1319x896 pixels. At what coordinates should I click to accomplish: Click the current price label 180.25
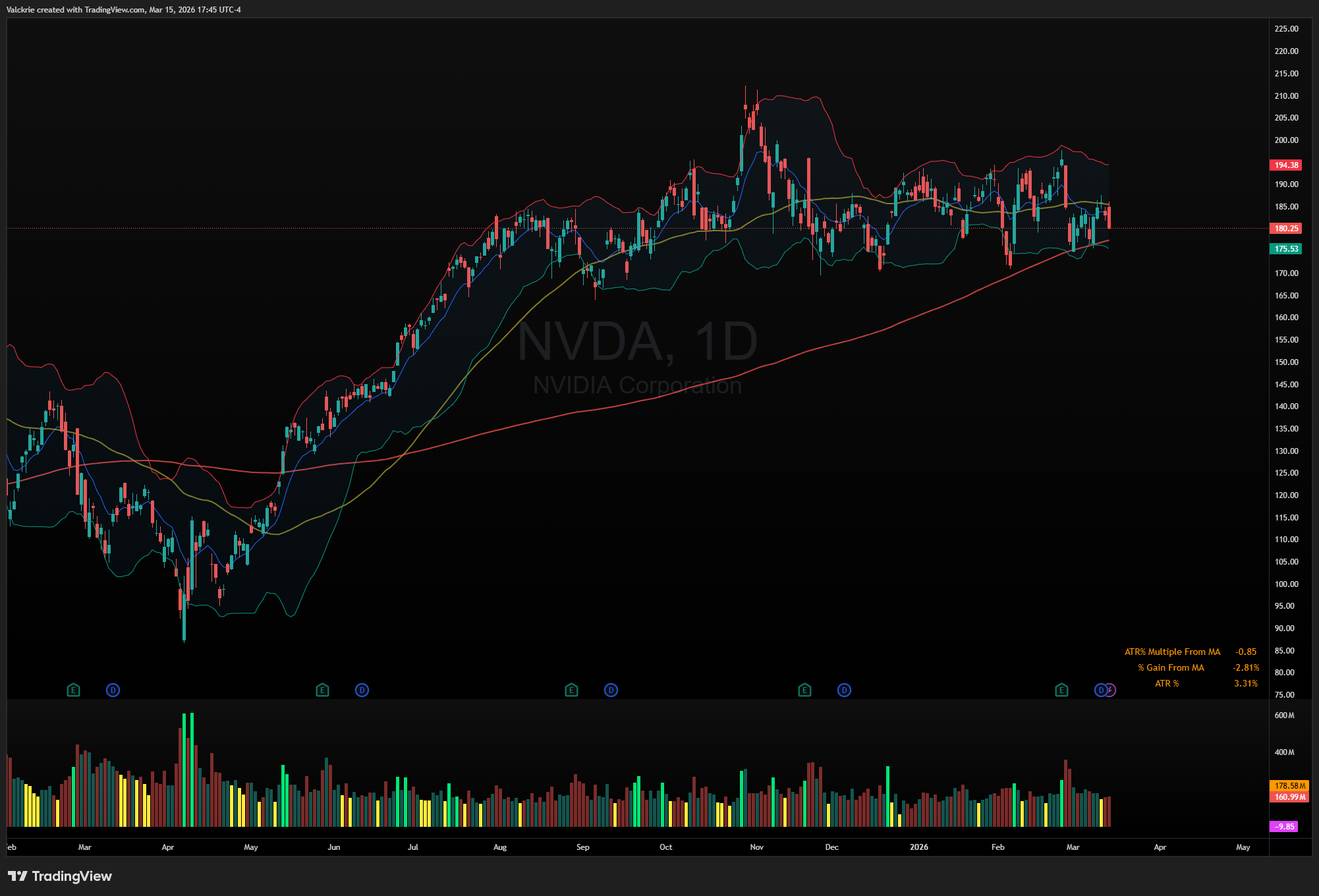click(x=1285, y=228)
